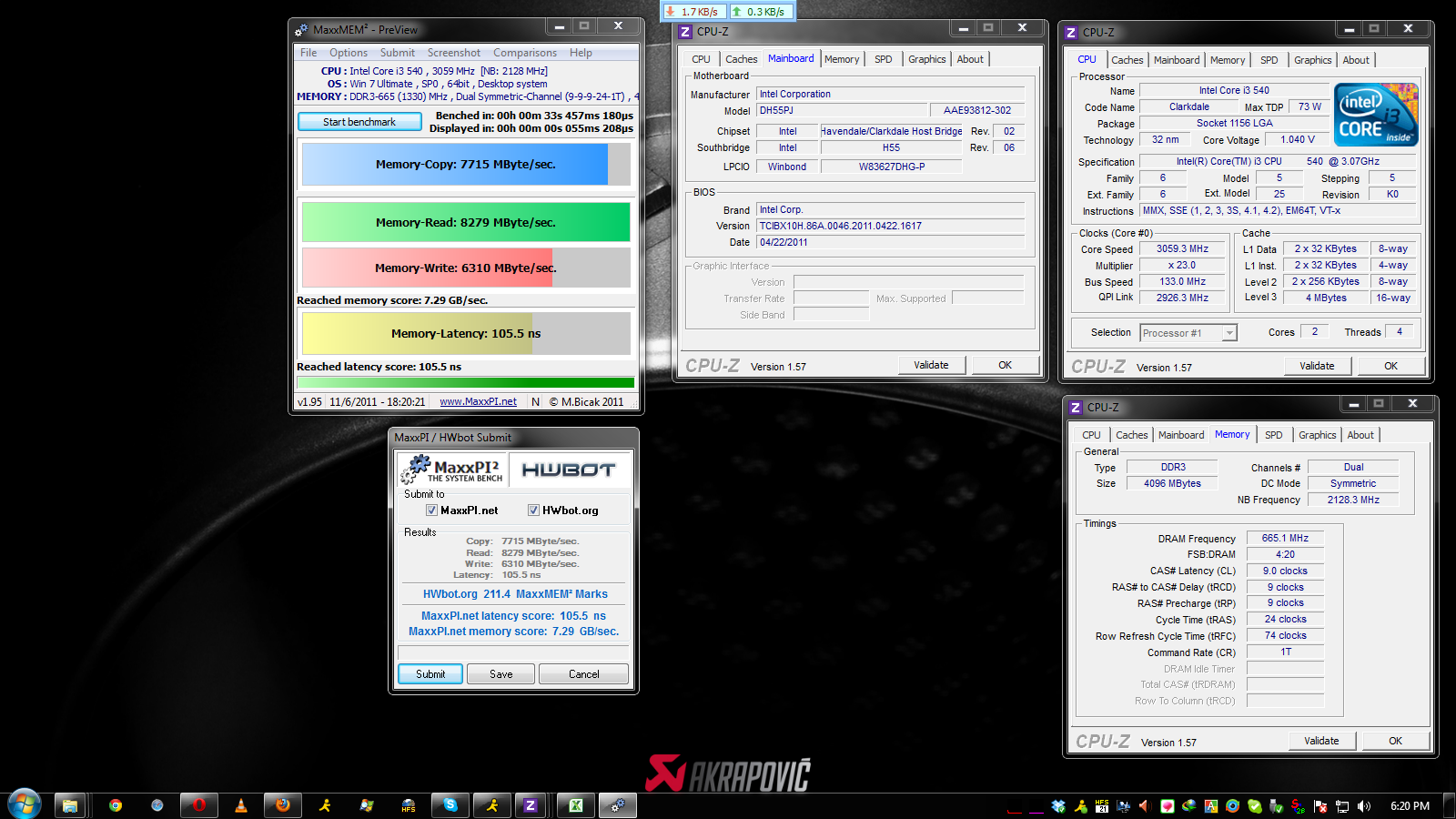This screenshot has width=1456, height=819.
Task: Open Windows Explorer from the taskbar
Action: coord(69,805)
